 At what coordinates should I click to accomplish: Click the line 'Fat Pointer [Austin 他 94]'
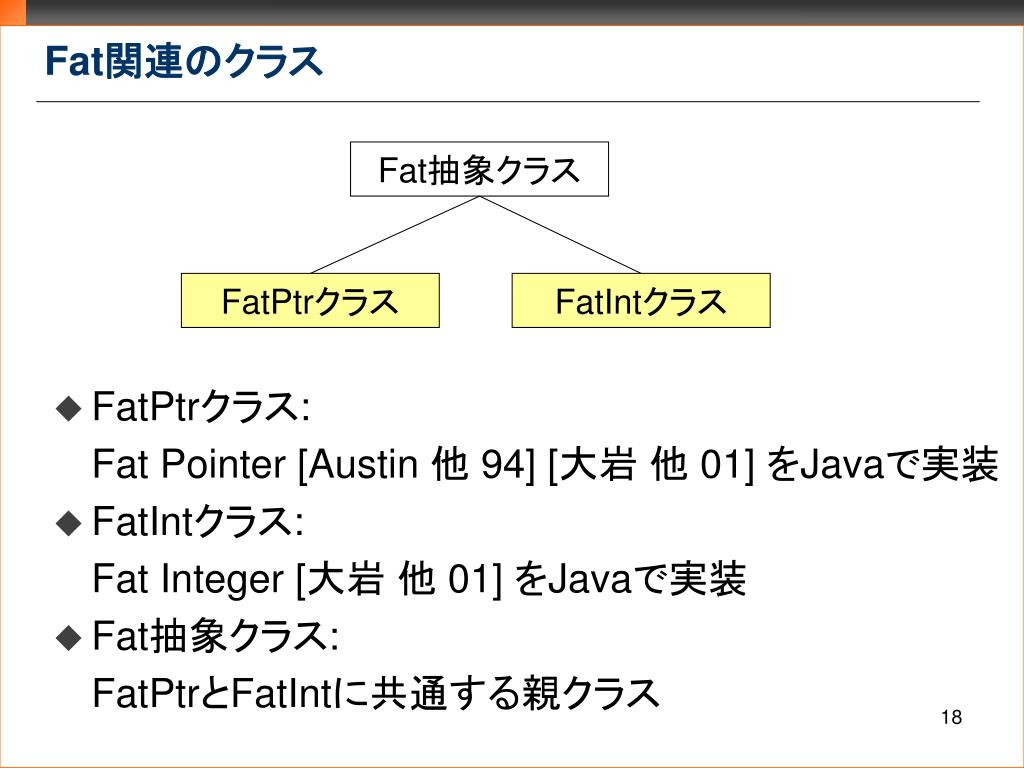coord(313,464)
